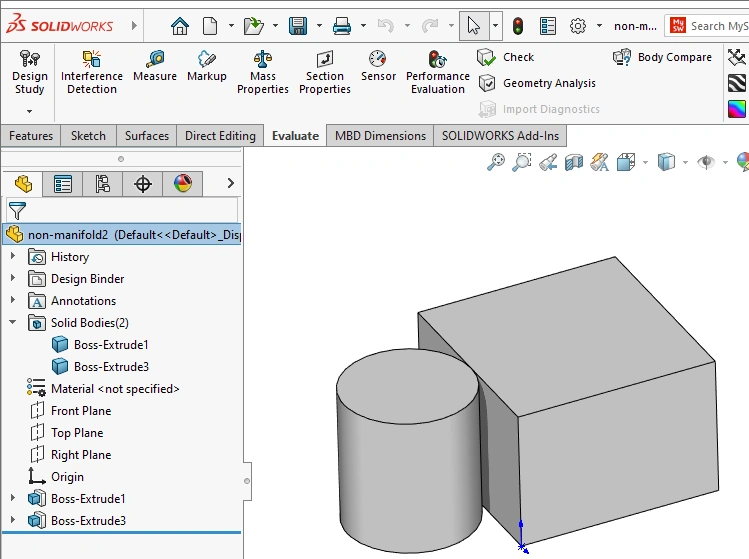Open Section Properties tool
The image size is (749, 559).
[325, 72]
